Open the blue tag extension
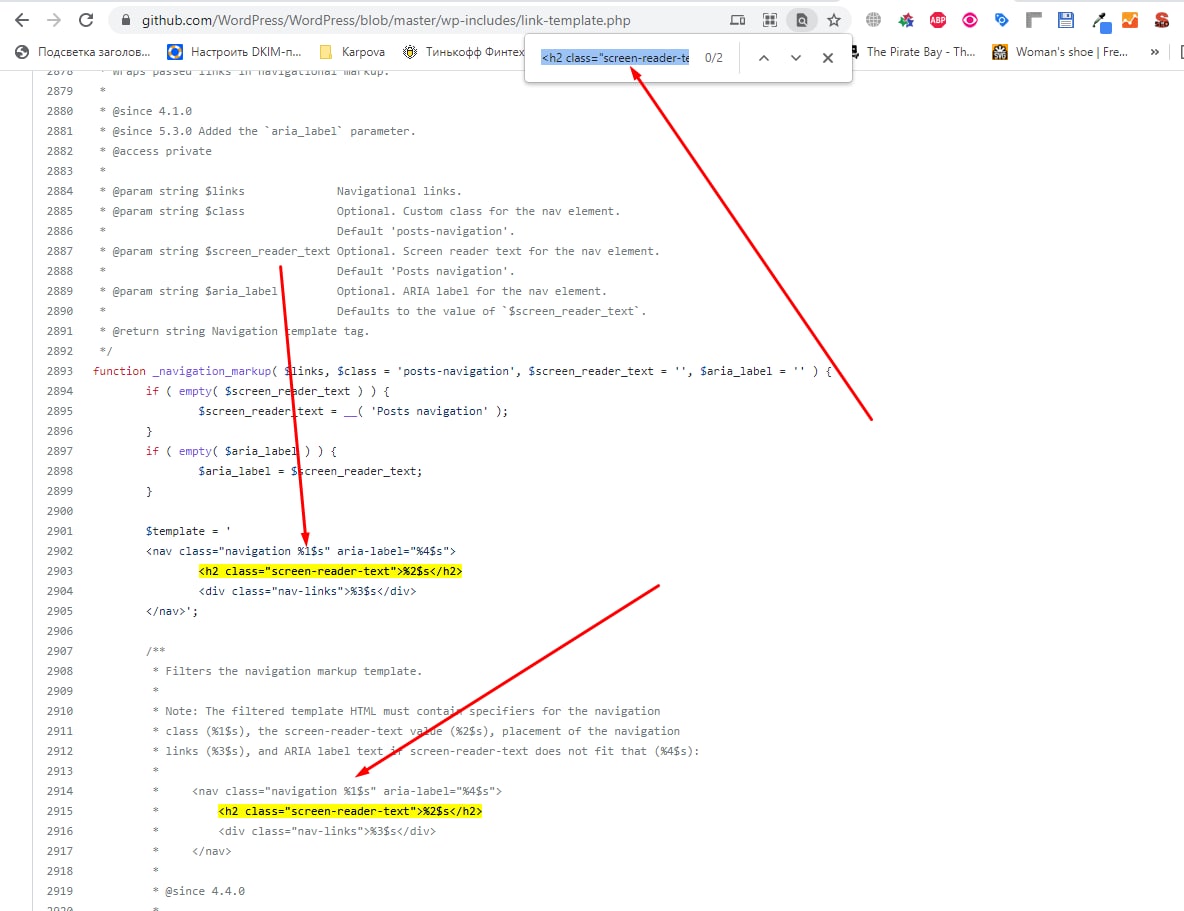Screen dimensions: 1184x911 click(1001, 20)
